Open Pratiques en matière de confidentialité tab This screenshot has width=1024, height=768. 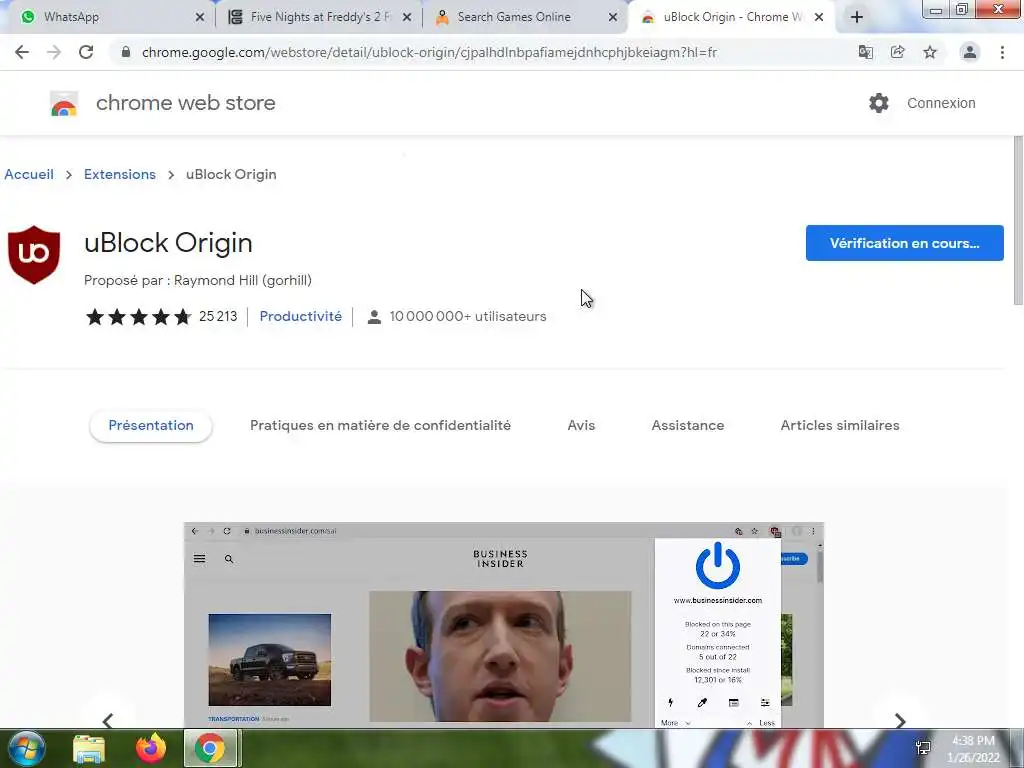pyautogui.click(x=380, y=425)
